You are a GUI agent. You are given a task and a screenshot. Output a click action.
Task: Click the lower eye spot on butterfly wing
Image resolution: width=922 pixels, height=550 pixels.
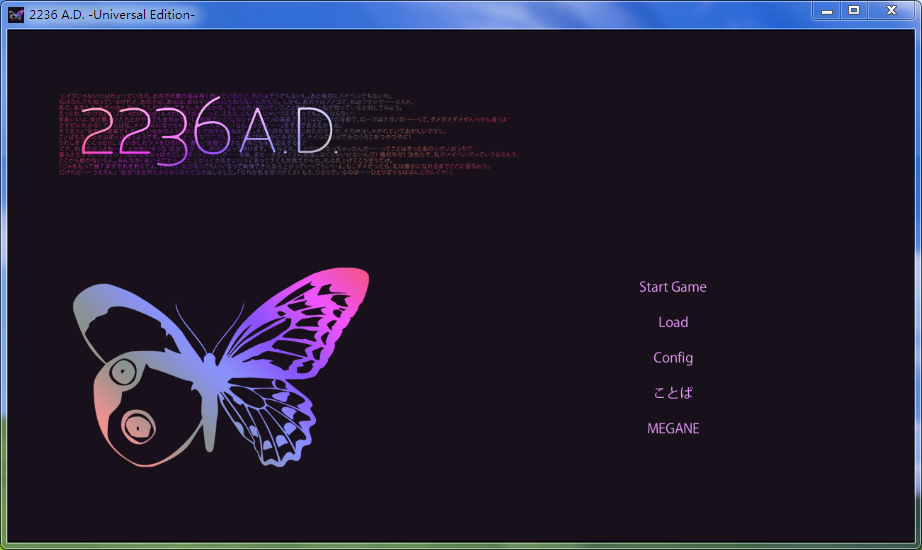[x=137, y=426]
